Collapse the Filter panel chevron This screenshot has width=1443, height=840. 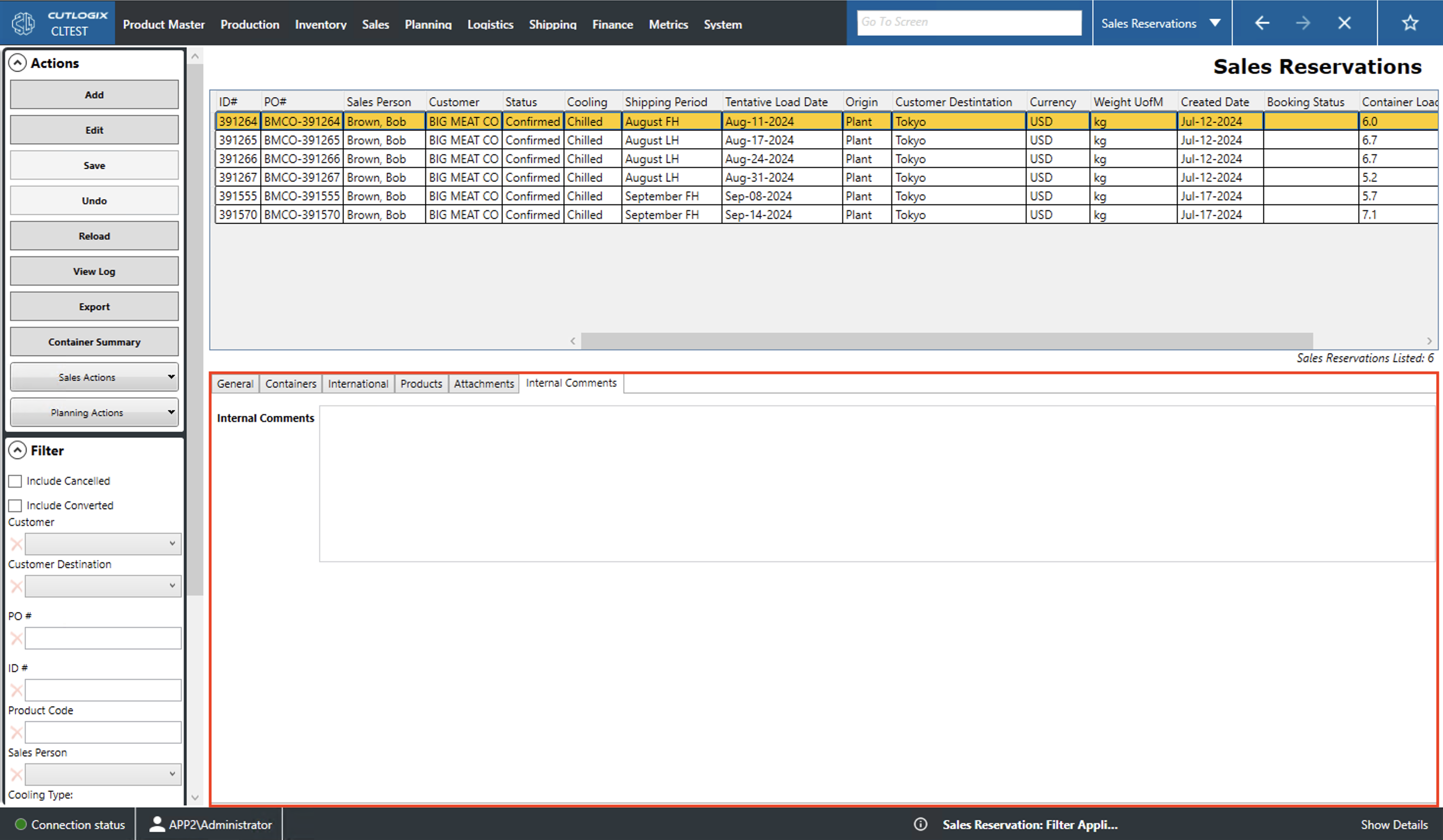tap(18, 450)
